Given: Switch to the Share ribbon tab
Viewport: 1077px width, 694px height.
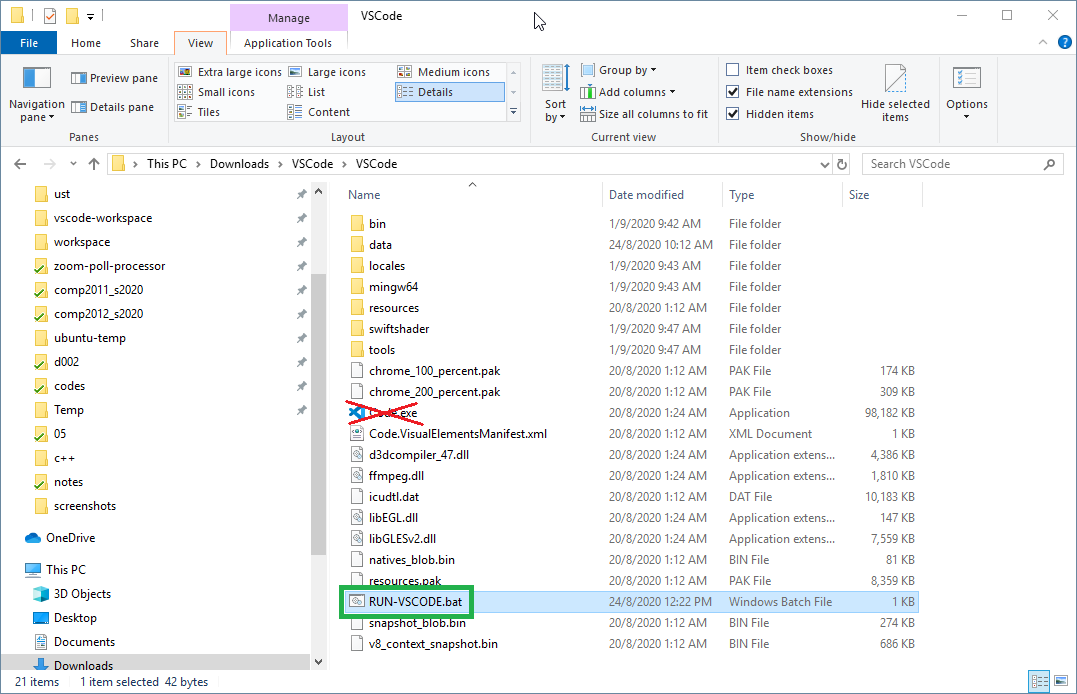Looking at the screenshot, I should click(144, 43).
